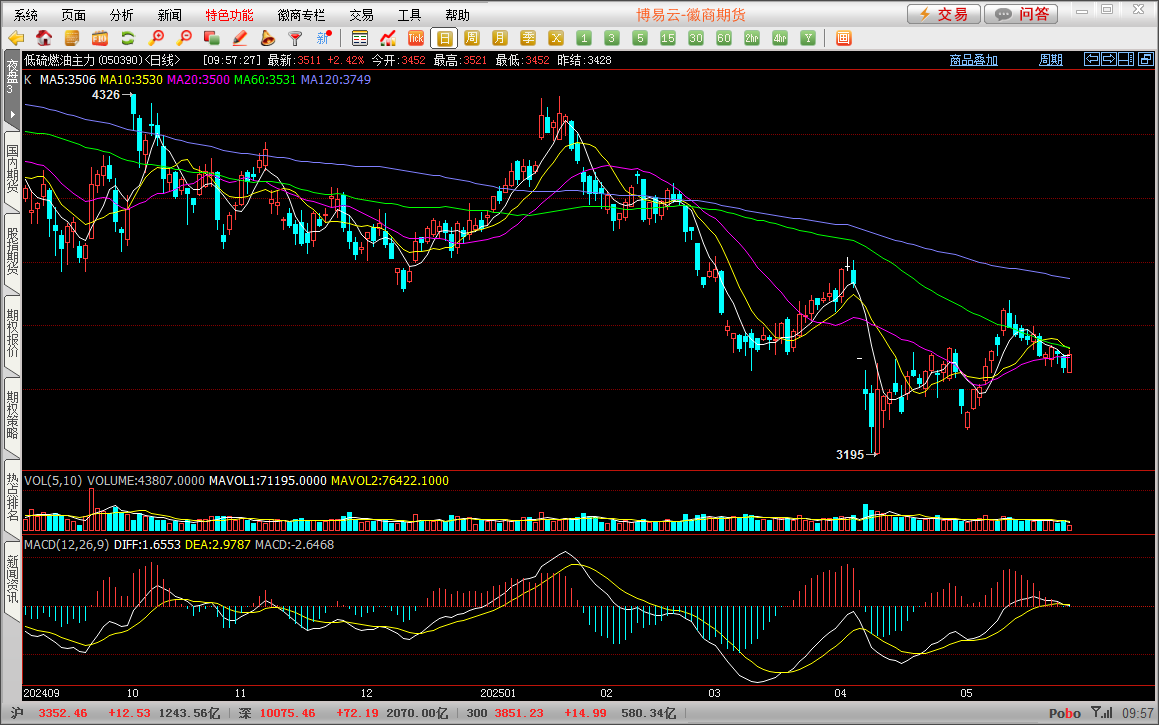Select the red pencil drawing tool
Viewport: 1159px width, 725px height.
239,38
